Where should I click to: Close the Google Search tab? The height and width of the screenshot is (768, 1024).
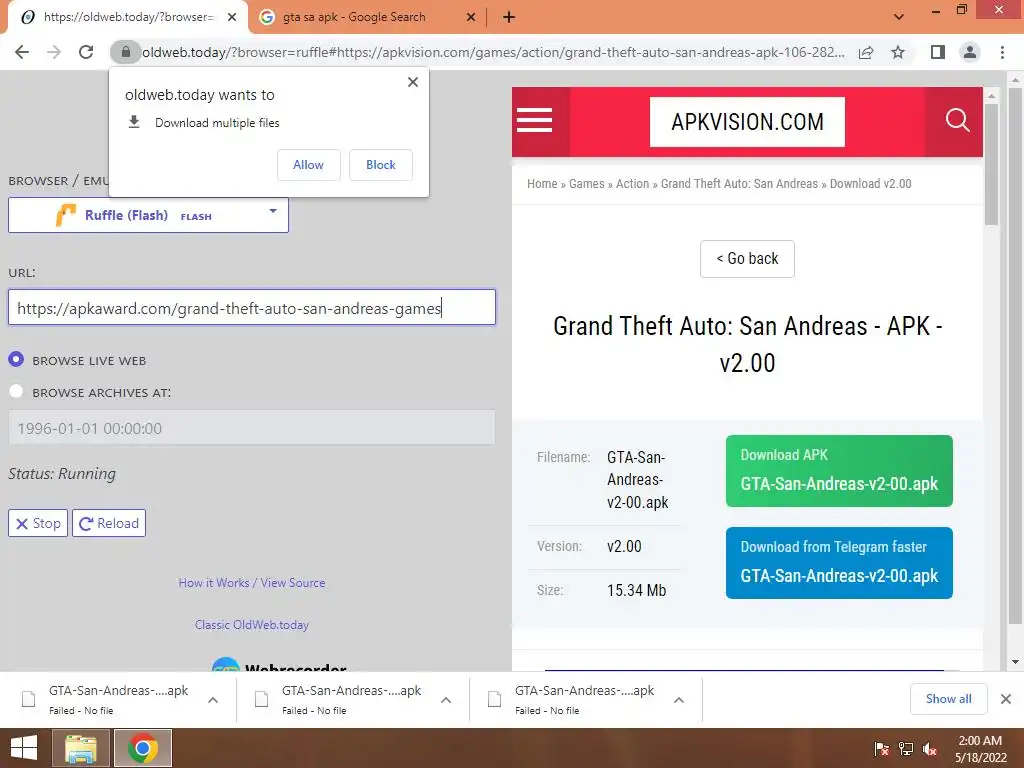click(x=471, y=17)
